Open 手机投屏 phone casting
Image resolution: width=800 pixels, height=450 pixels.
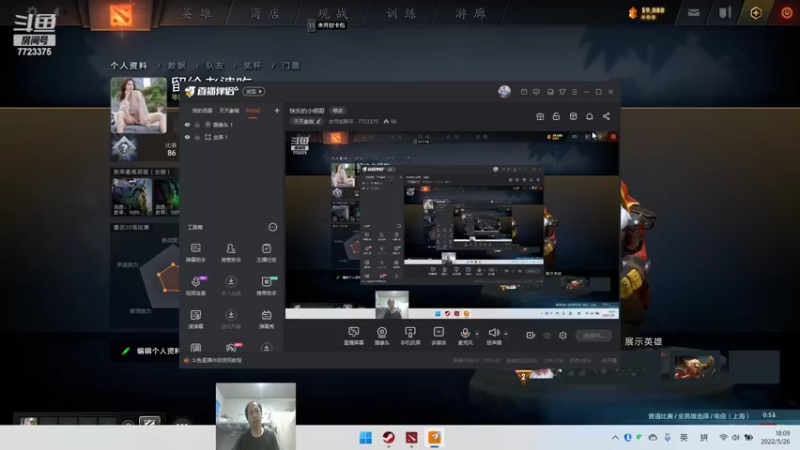coord(410,336)
